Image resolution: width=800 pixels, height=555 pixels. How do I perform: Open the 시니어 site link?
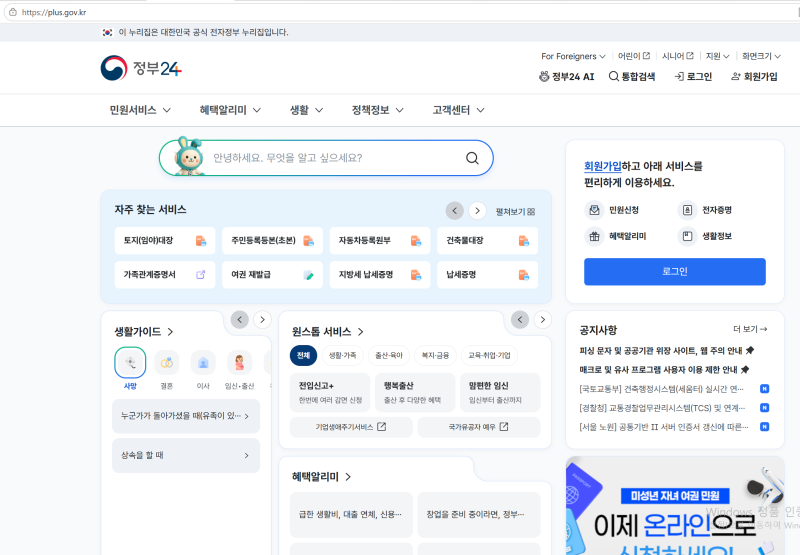[x=678, y=56]
